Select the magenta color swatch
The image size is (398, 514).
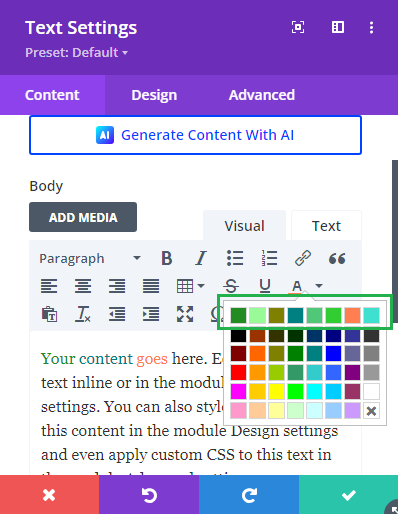click(x=238, y=391)
